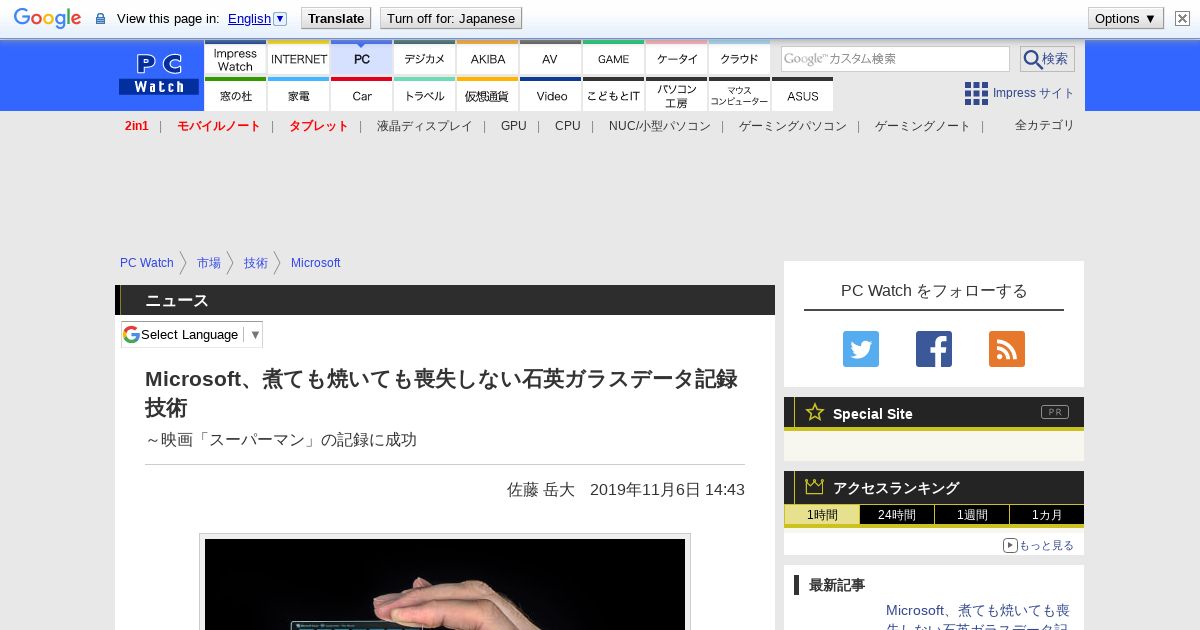Image resolution: width=1200 pixels, height=630 pixels.
Task: Open the INTERNET tab
Action: click(x=299, y=59)
